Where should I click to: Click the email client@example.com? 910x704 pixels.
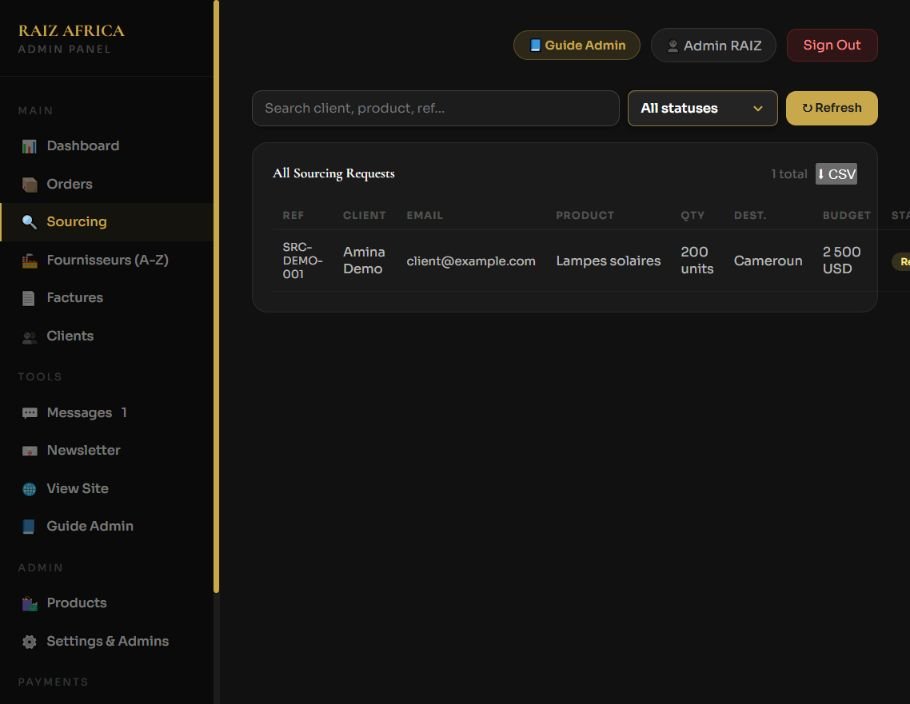pos(471,261)
